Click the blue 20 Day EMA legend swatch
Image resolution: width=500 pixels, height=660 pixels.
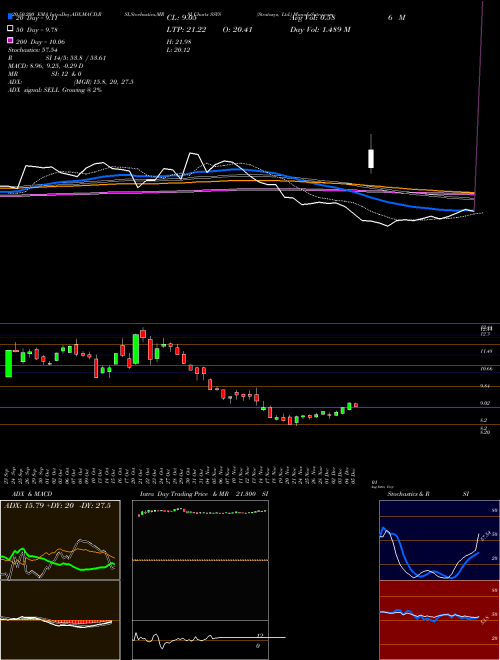tap(10, 17)
